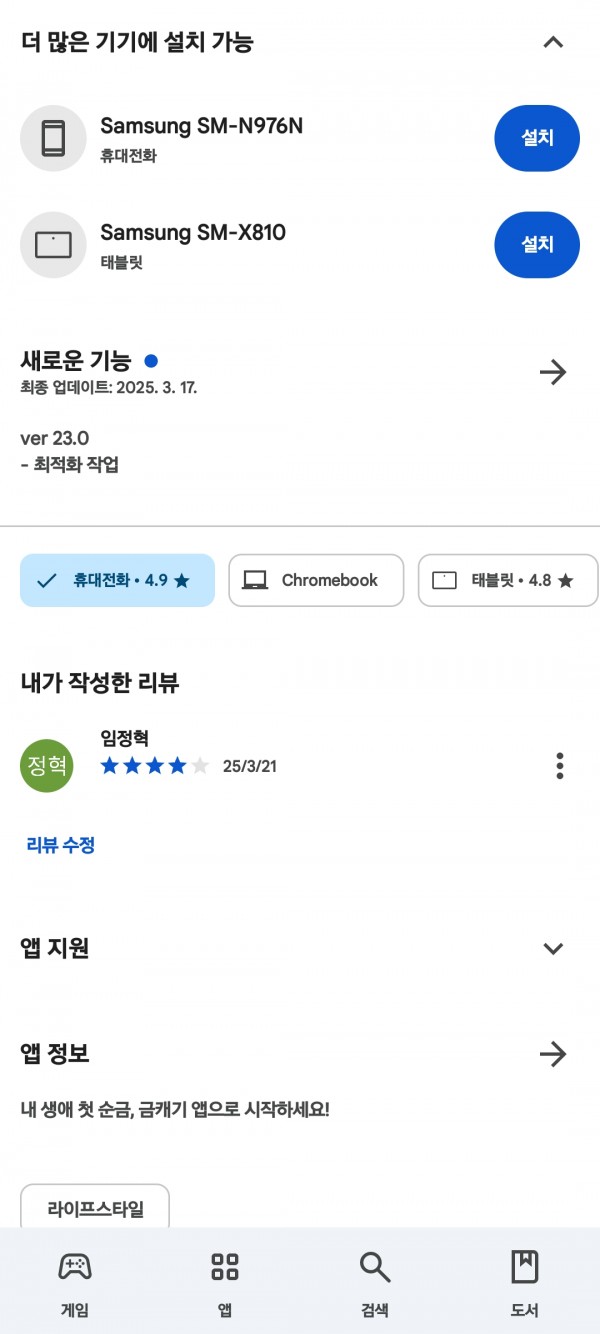The image size is (600, 1334).
Task: Collapse the 더 많은 기기에 설치 가능 section
Action: [553, 42]
